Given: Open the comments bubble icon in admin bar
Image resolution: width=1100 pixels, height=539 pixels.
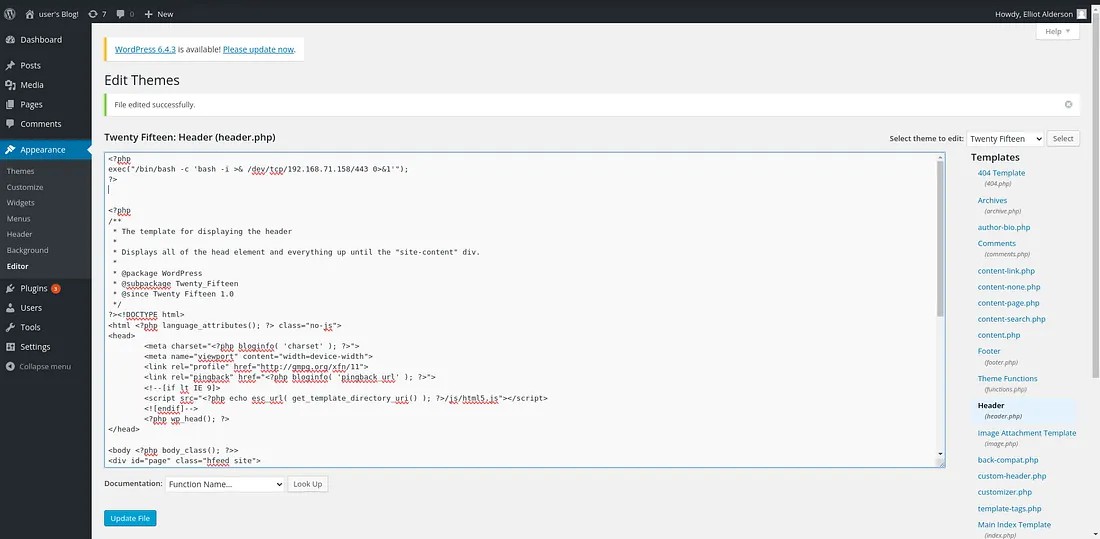Looking at the screenshot, I should (121, 13).
